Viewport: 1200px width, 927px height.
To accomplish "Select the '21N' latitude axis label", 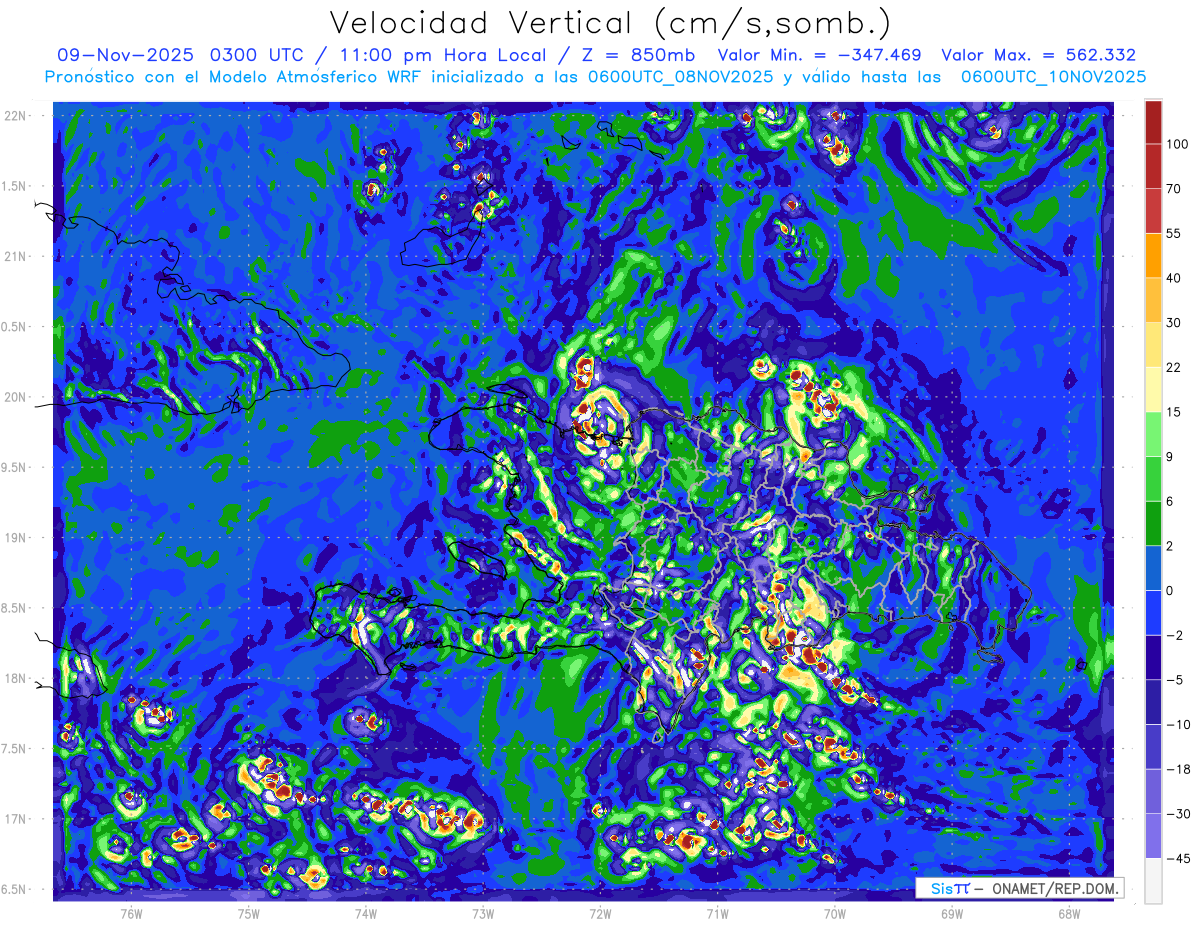I will (16, 256).
